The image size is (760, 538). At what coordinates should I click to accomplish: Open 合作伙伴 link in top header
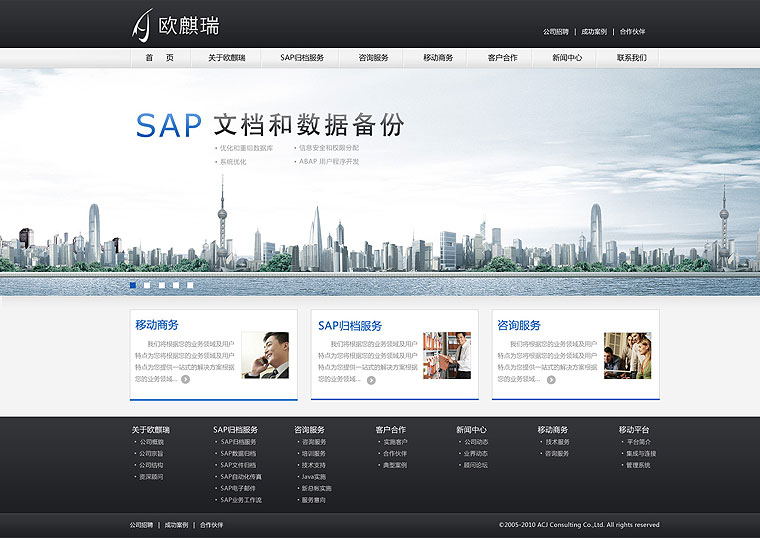(632, 31)
